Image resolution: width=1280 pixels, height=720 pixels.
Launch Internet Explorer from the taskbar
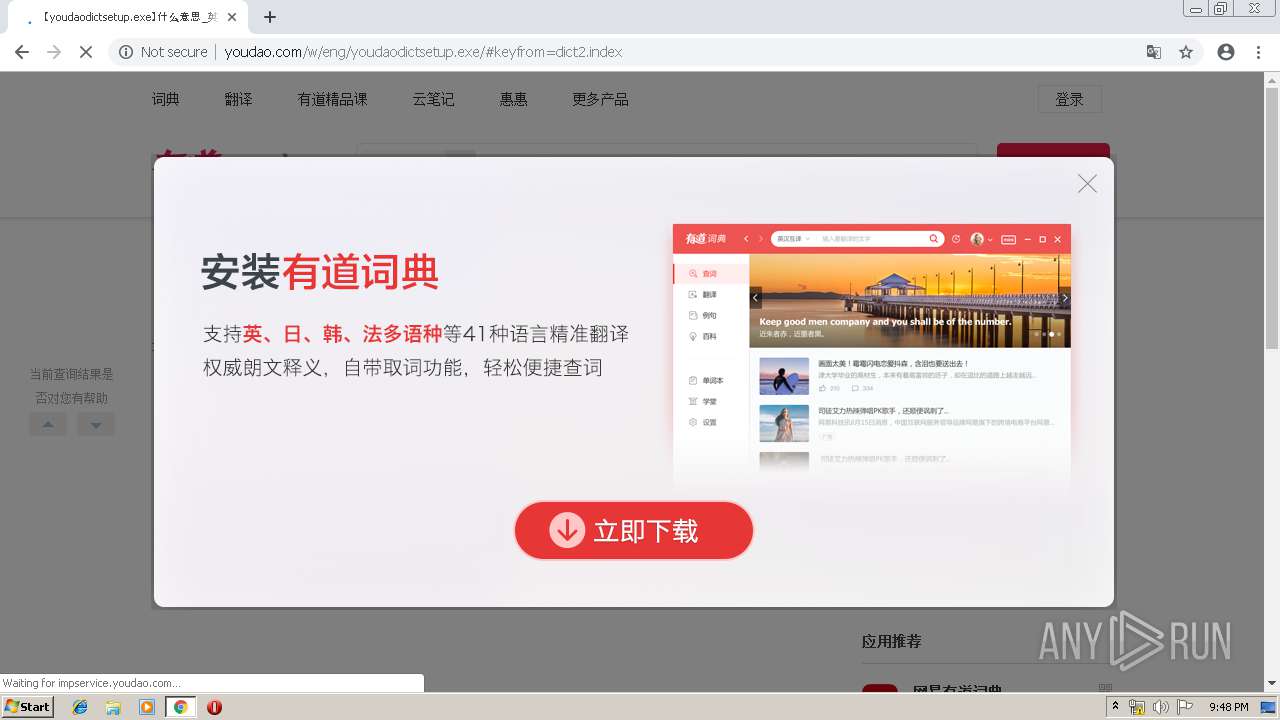80,707
